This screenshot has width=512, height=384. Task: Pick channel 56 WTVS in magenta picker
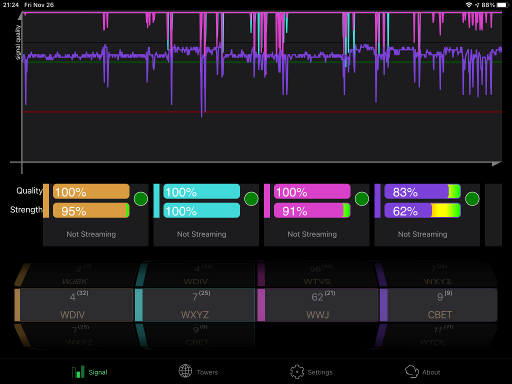pyautogui.click(x=317, y=275)
